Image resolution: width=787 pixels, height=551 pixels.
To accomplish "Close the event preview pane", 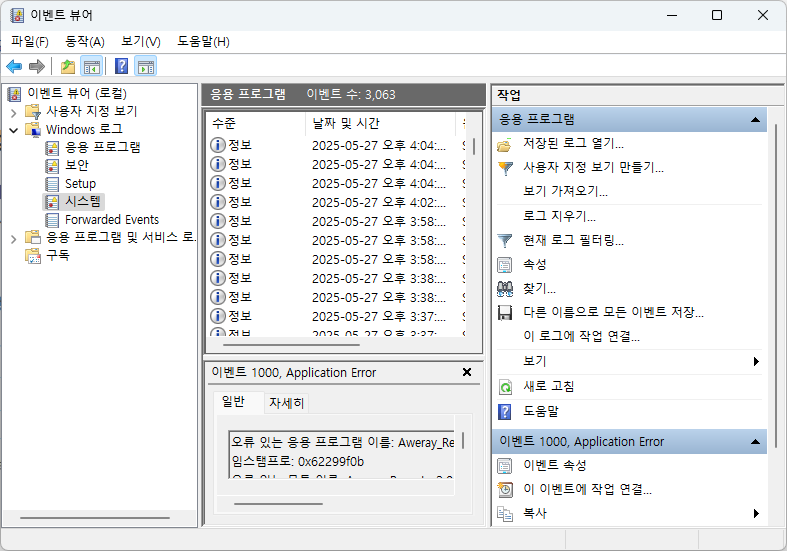I will (467, 372).
